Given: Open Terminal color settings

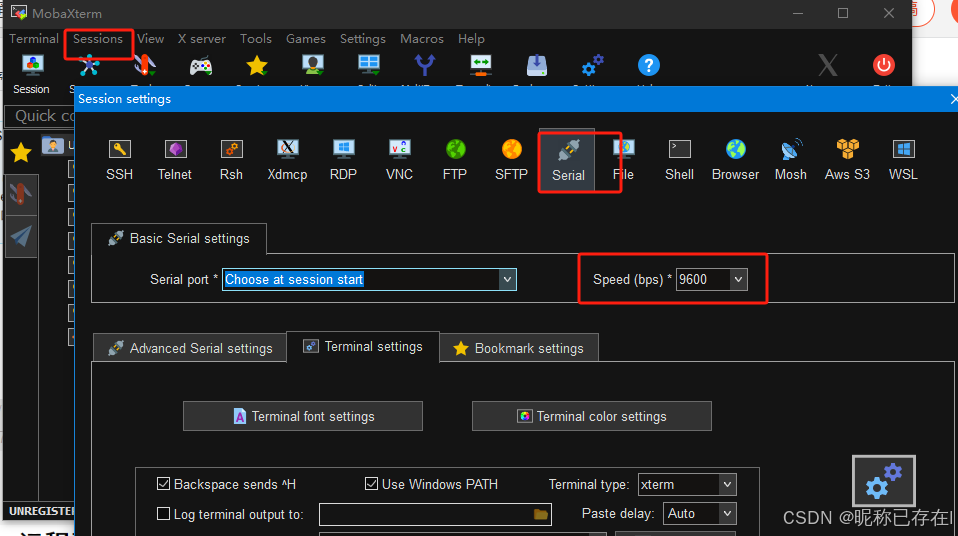Looking at the screenshot, I should [x=591, y=416].
